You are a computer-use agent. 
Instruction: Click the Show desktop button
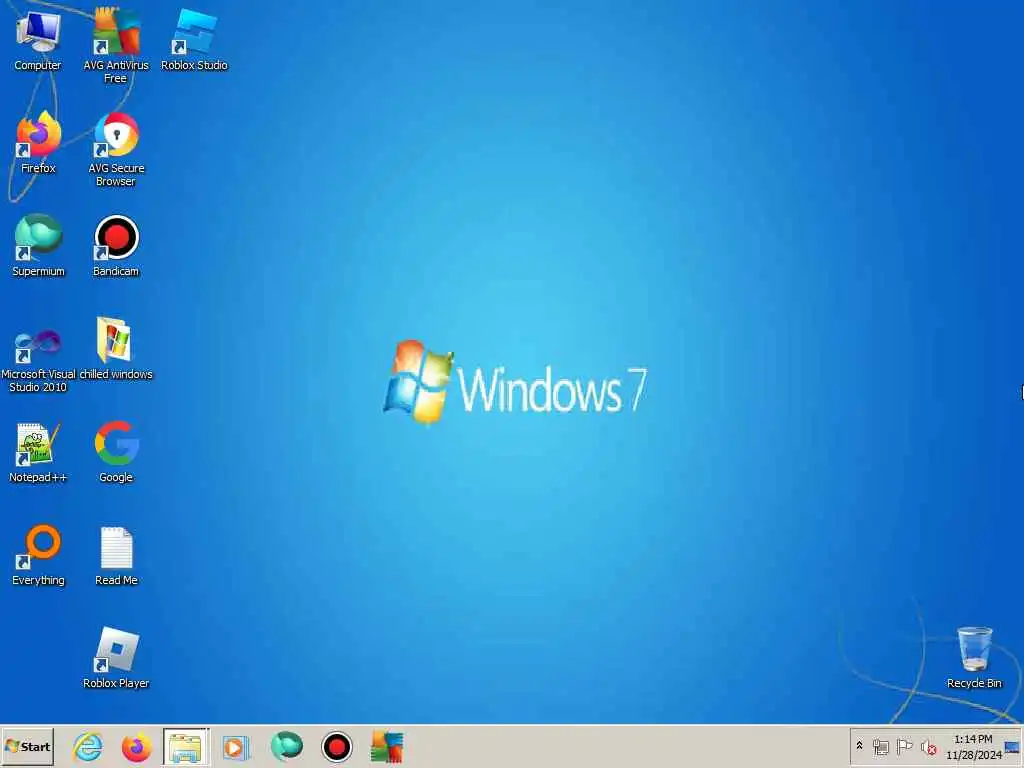click(1013, 746)
